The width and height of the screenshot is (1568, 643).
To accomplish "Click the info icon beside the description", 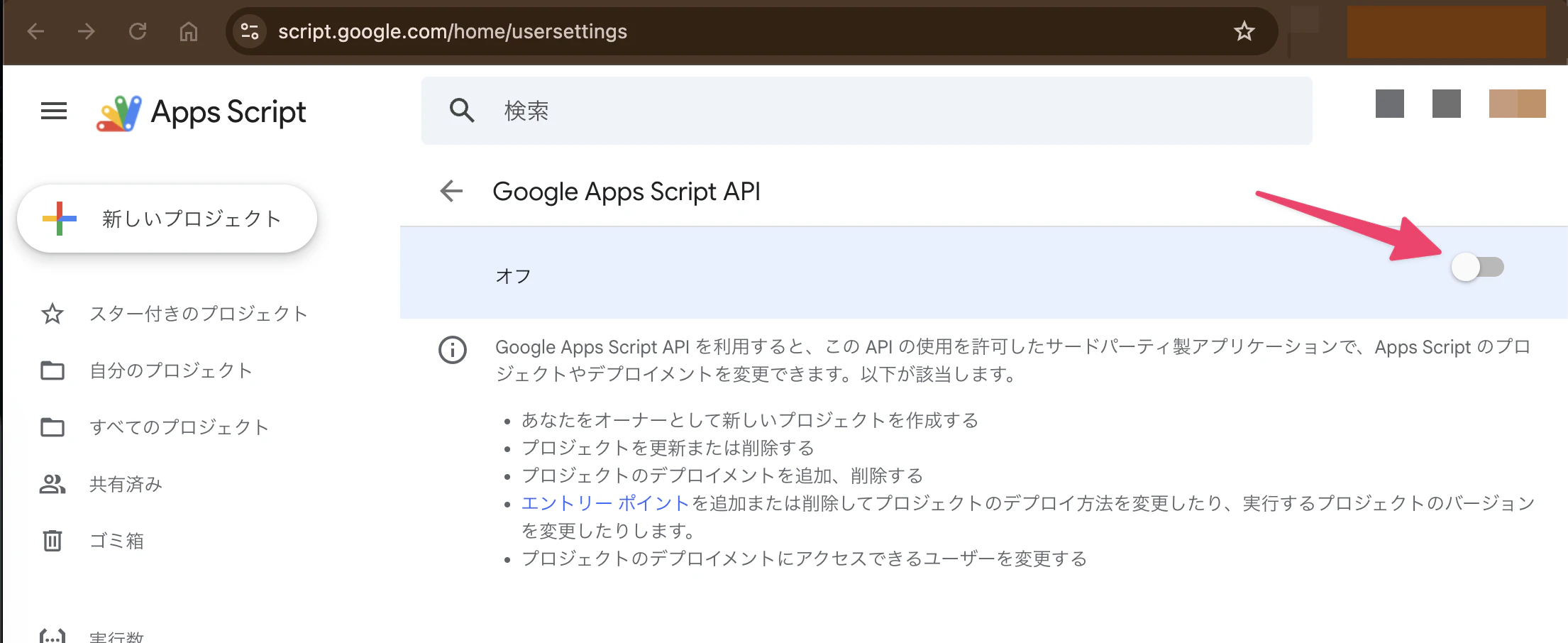I will click(x=453, y=350).
